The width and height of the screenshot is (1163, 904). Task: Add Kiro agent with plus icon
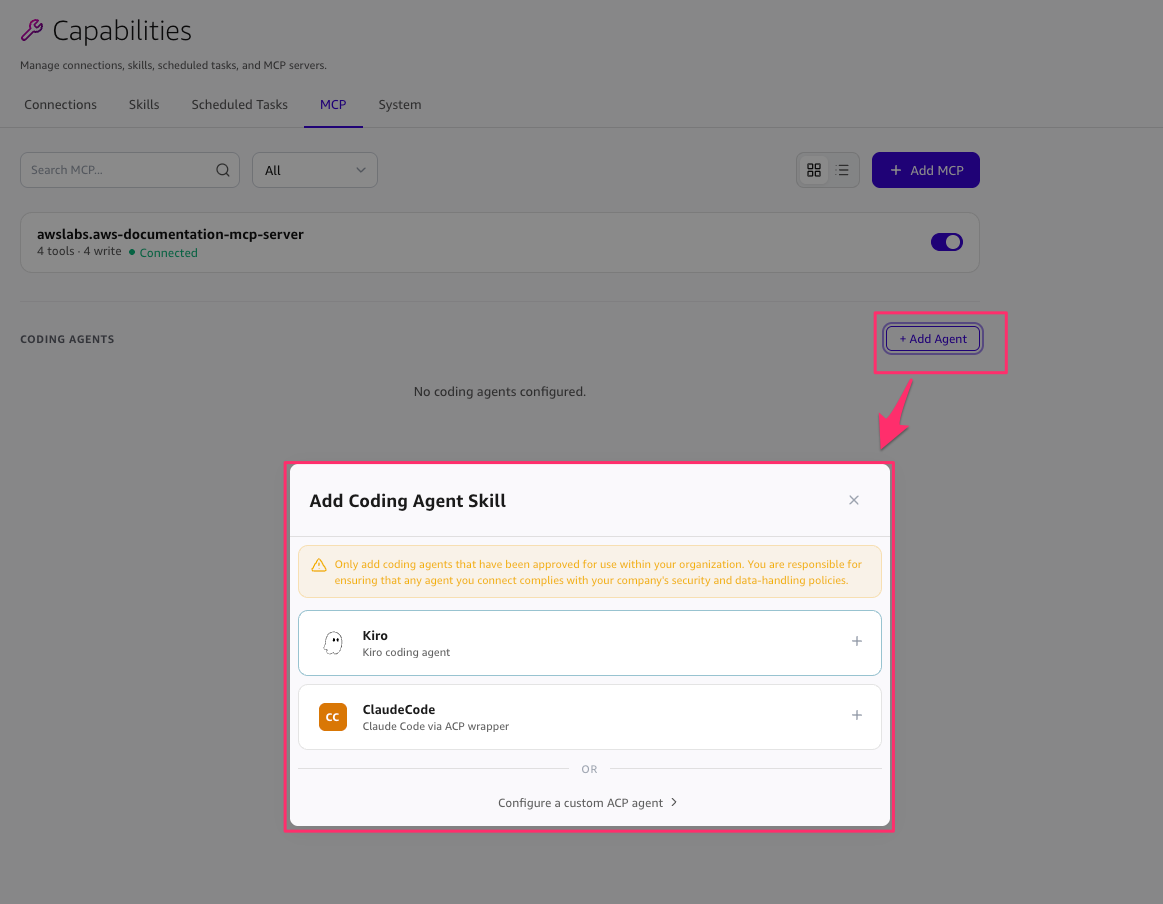[x=857, y=641]
